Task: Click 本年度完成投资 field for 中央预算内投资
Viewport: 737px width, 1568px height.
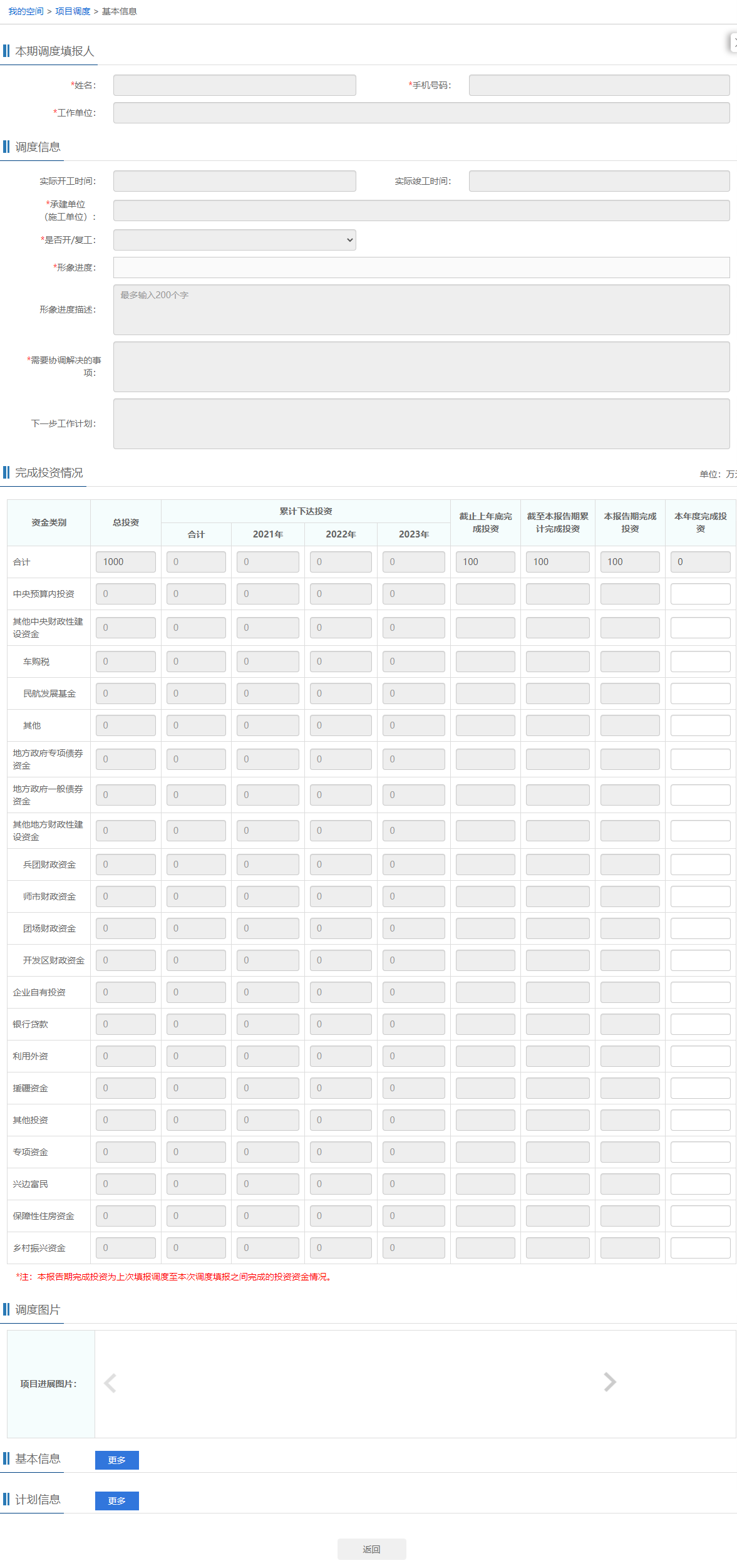Action: click(x=699, y=594)
